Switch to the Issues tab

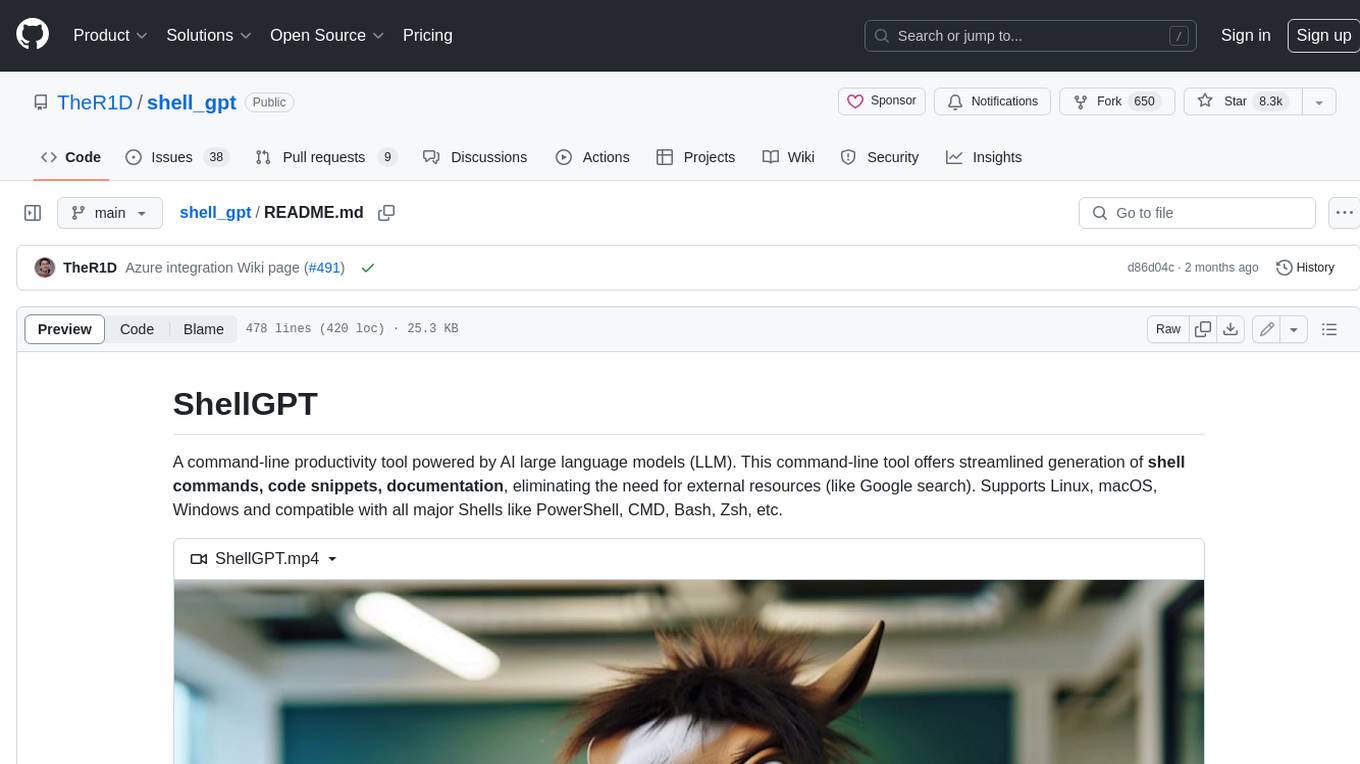point(176,157)
